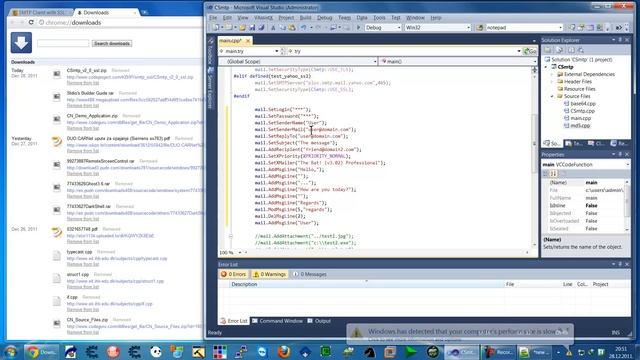Click Chrome reload button
The width and height of the screenshot is (640, 360).
click(x=31, y=22)
